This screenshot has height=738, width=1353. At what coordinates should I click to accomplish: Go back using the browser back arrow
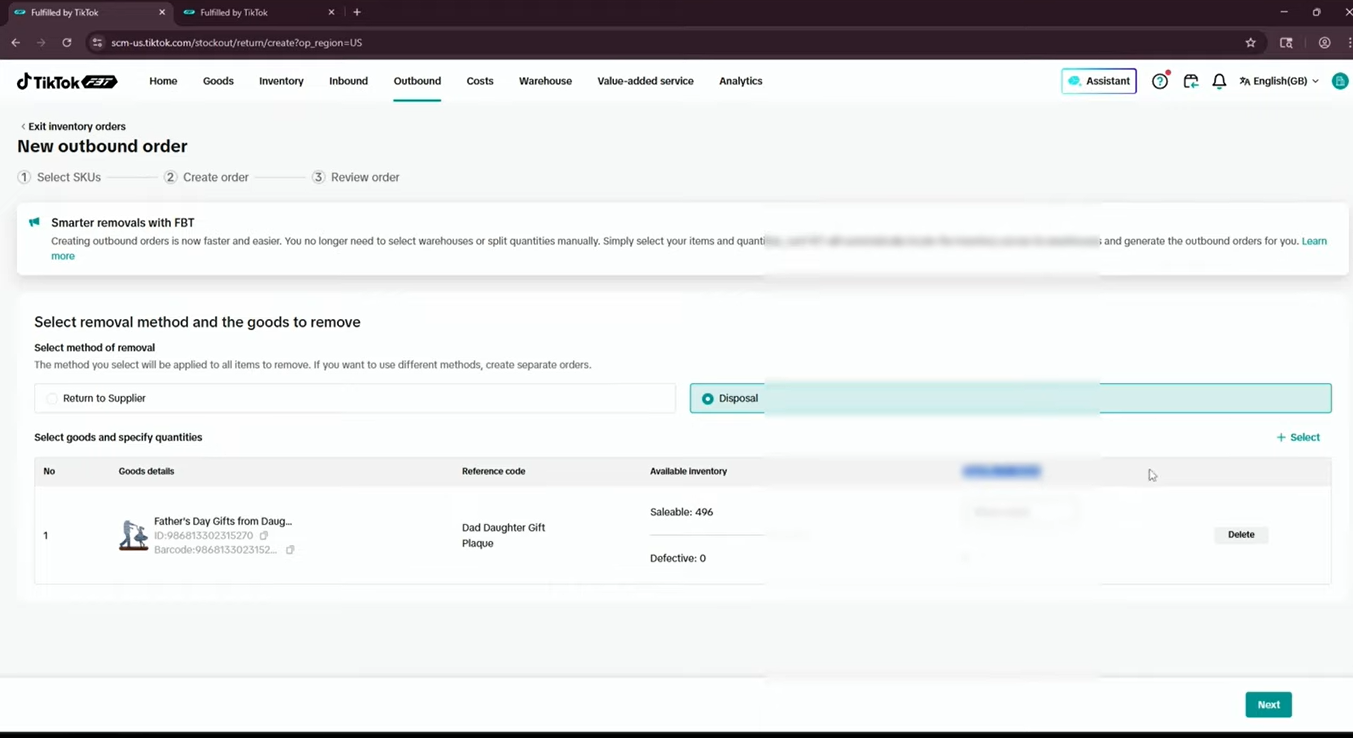tap(15, 43)
